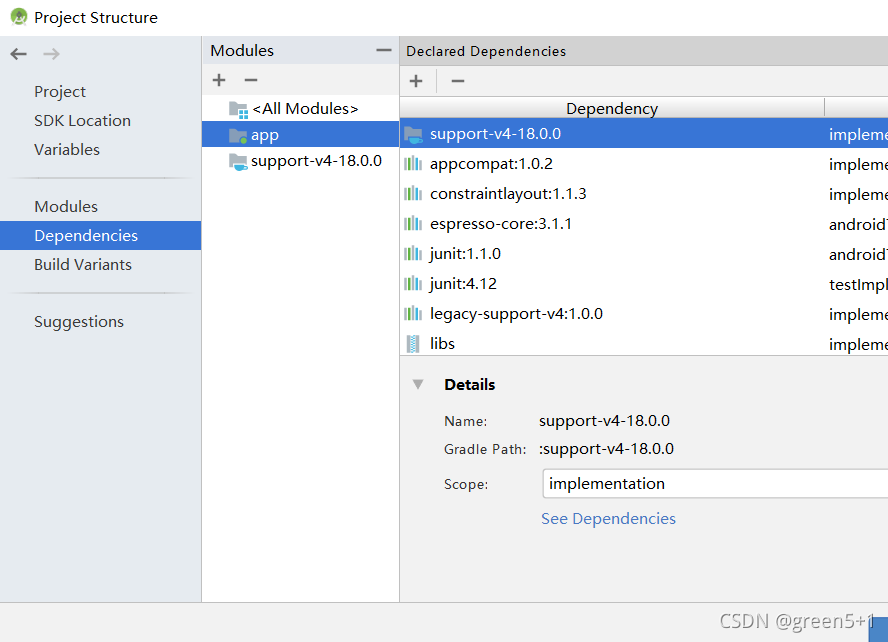Open the Scope implementation combo box
The image size is (888, 642).
tap(715, 483)
